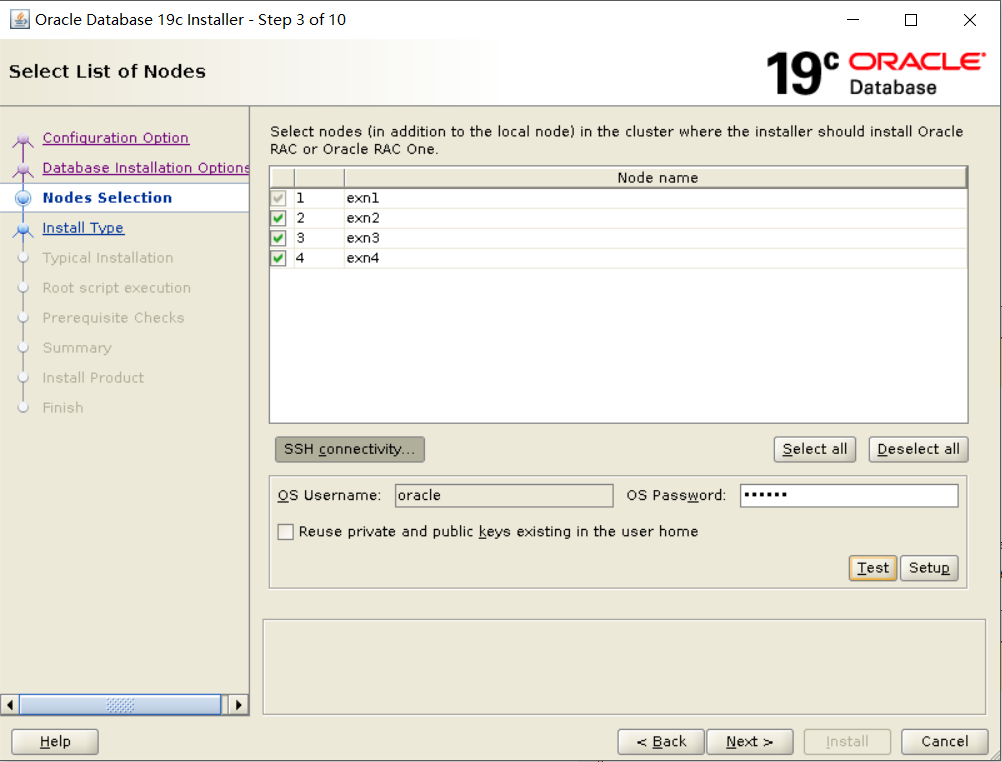This screenshot has height=762, width=1002.
Task: Close the installer window
Action: coord(969,20)
